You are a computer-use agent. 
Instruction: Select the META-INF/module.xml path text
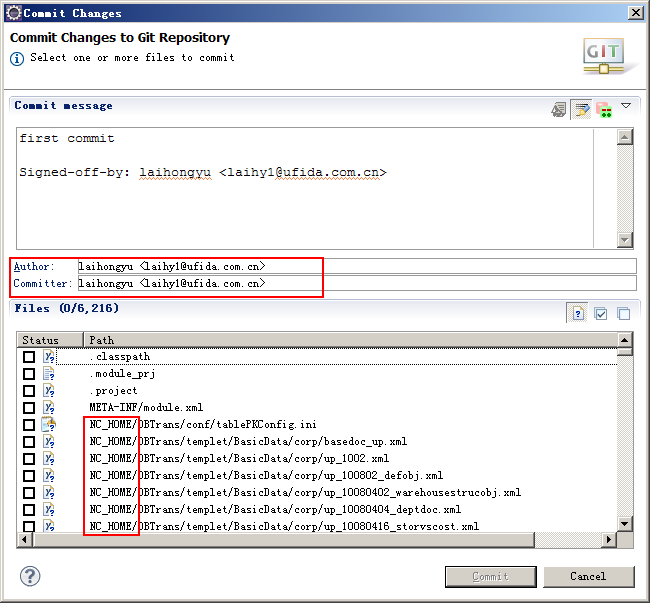tap(146, 407)
